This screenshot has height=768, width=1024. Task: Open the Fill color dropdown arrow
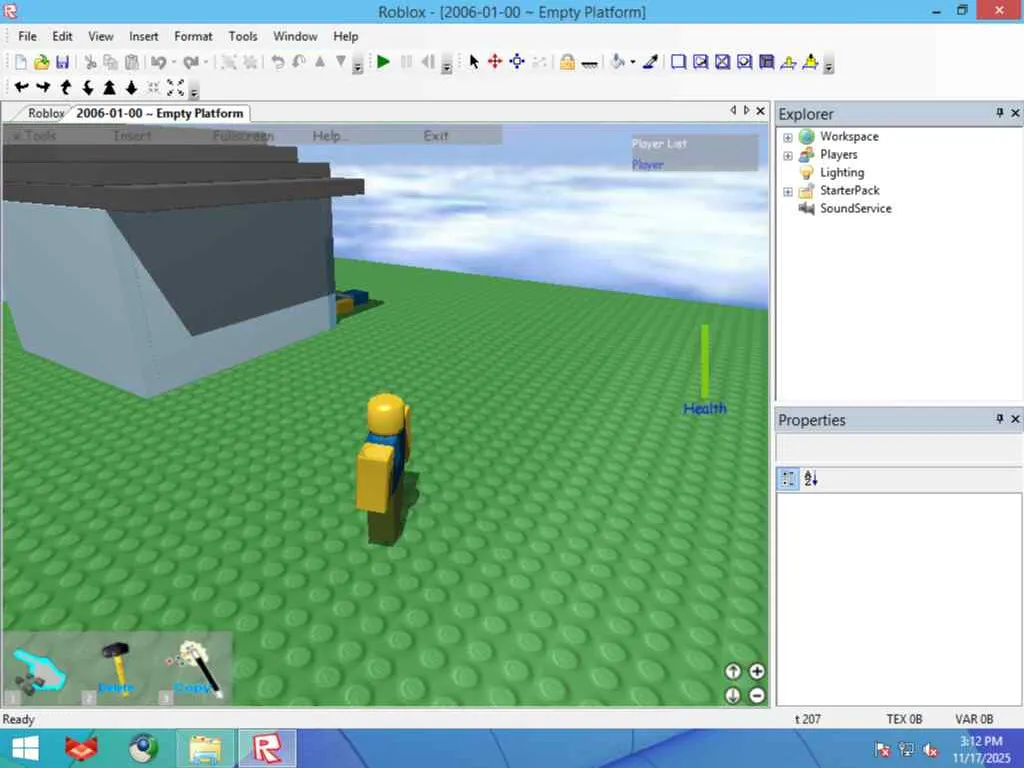633,63
